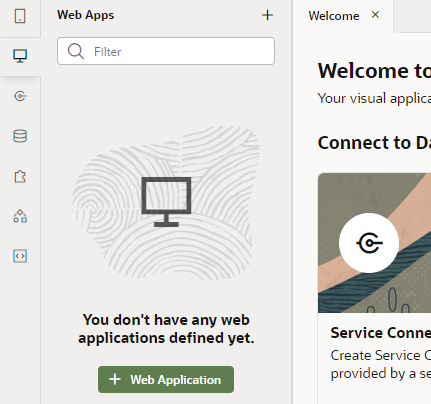Image resolution: width=431 pixels, height=404 pixels.
Task: Click the Service Connections card title
Action: coord(381,333)
